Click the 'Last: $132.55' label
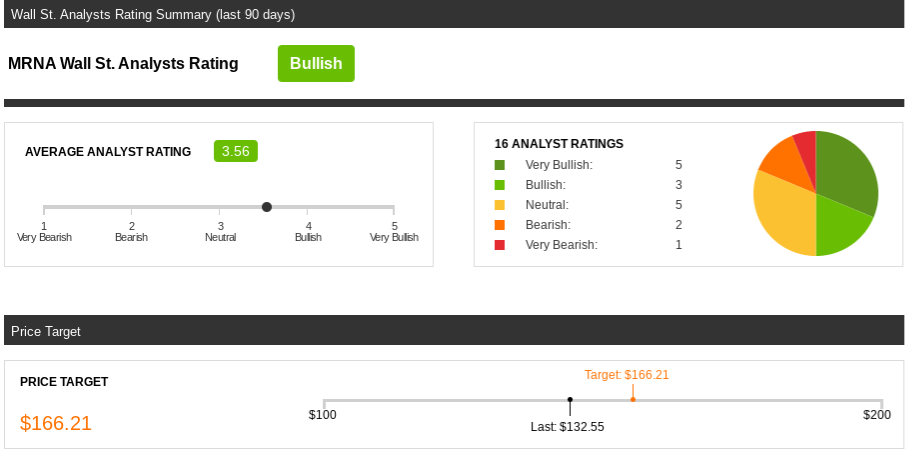Screen dimensions: 909x454 568,427
